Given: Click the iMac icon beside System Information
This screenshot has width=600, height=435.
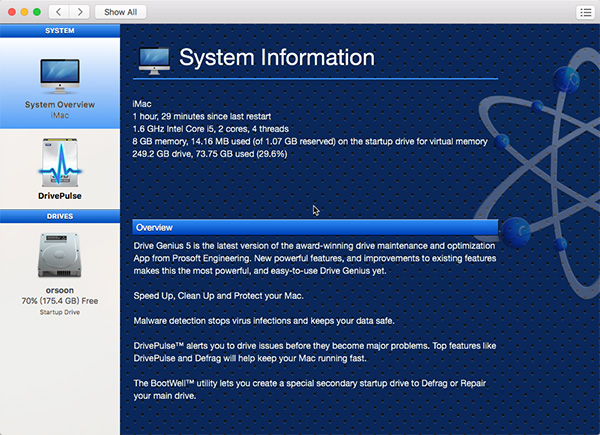Looking at the screenshot, I should (154, 61).
